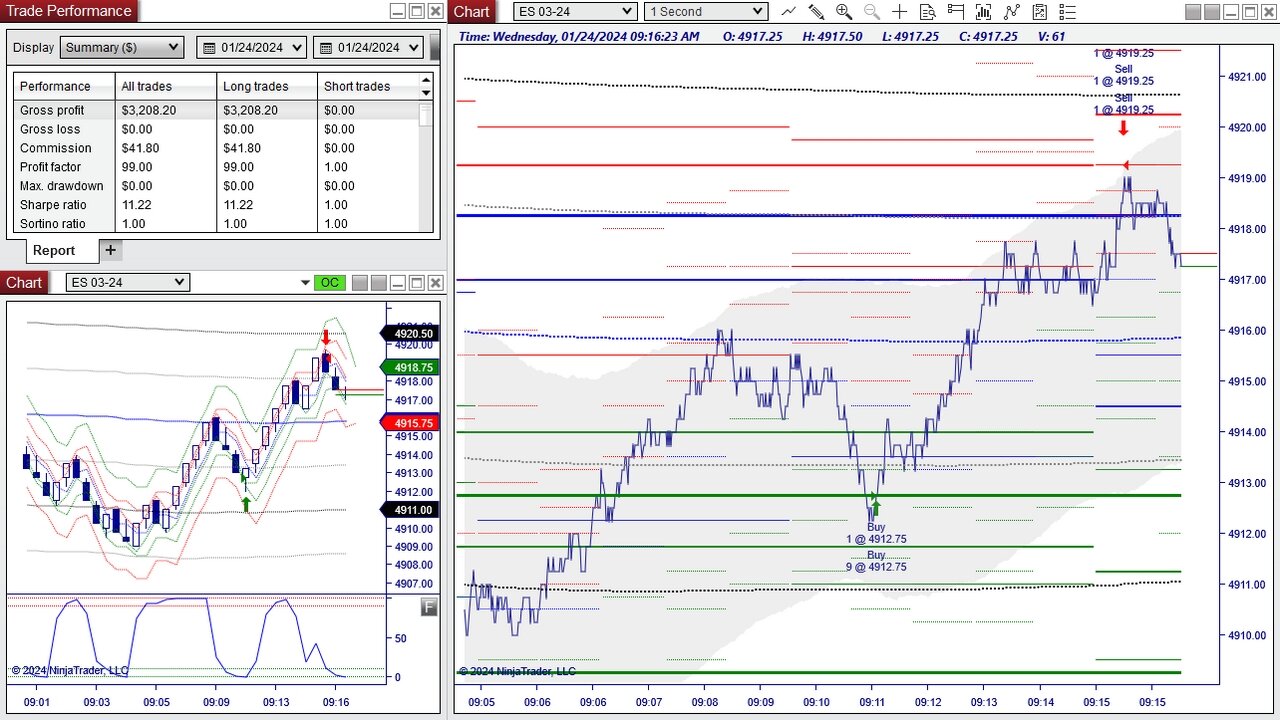Viewport: 1280px width, 720px height.
Task: Click the F button on indicator panel
Action: point(429,607)
